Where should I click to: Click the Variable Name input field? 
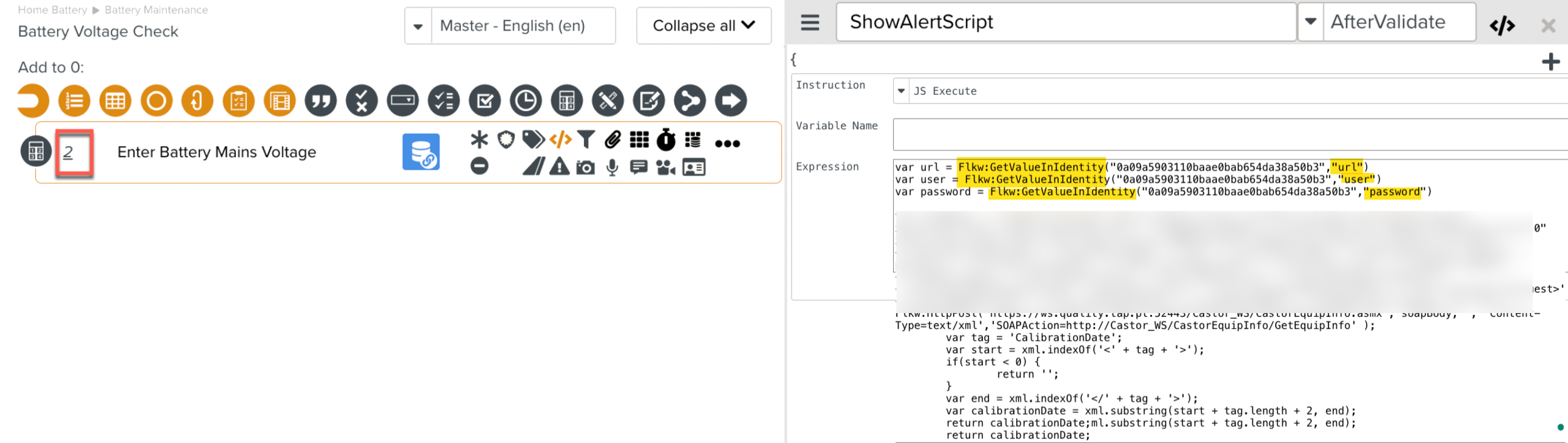[x=1229, y=134]
